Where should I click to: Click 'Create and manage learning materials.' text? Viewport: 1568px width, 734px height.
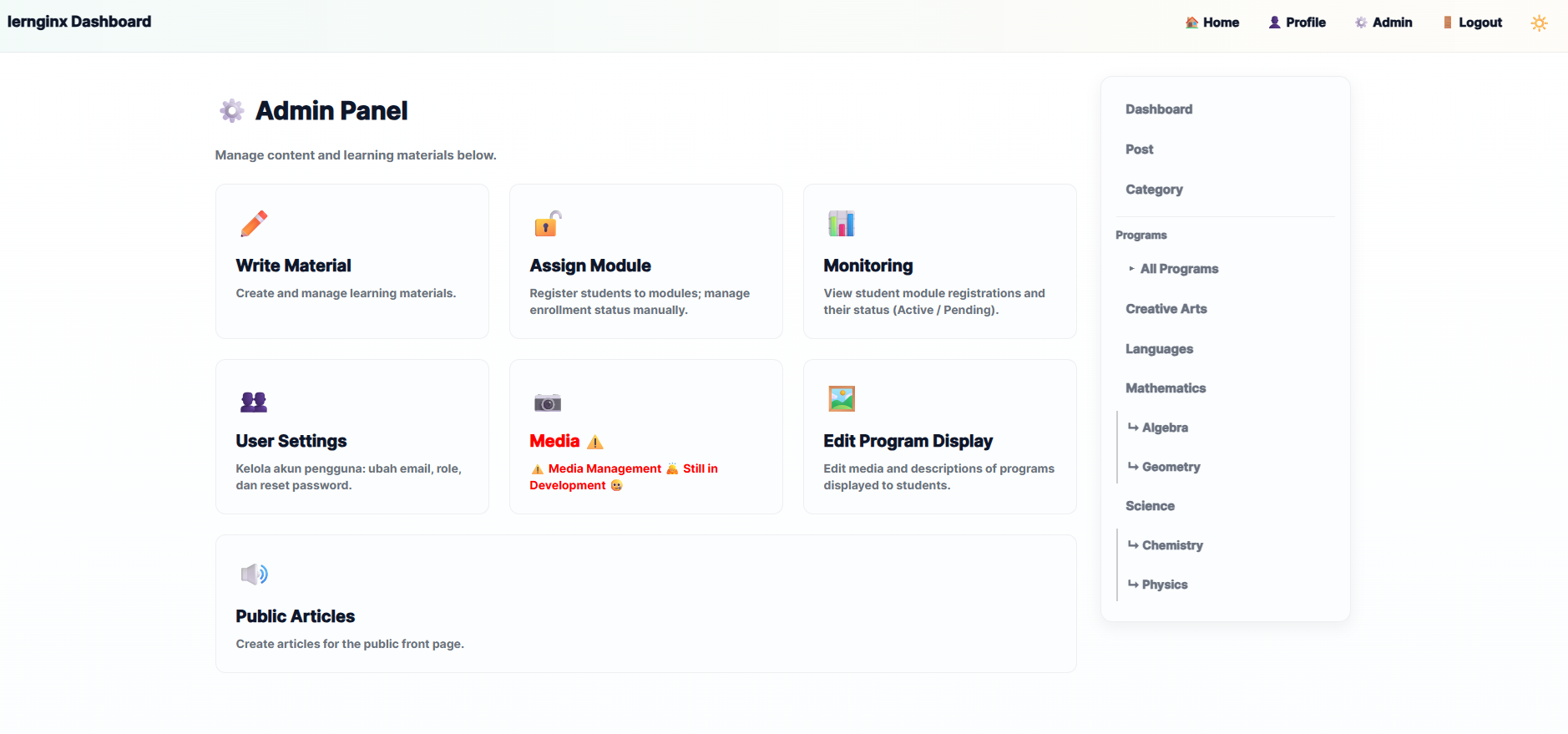(x=346, y=293)
